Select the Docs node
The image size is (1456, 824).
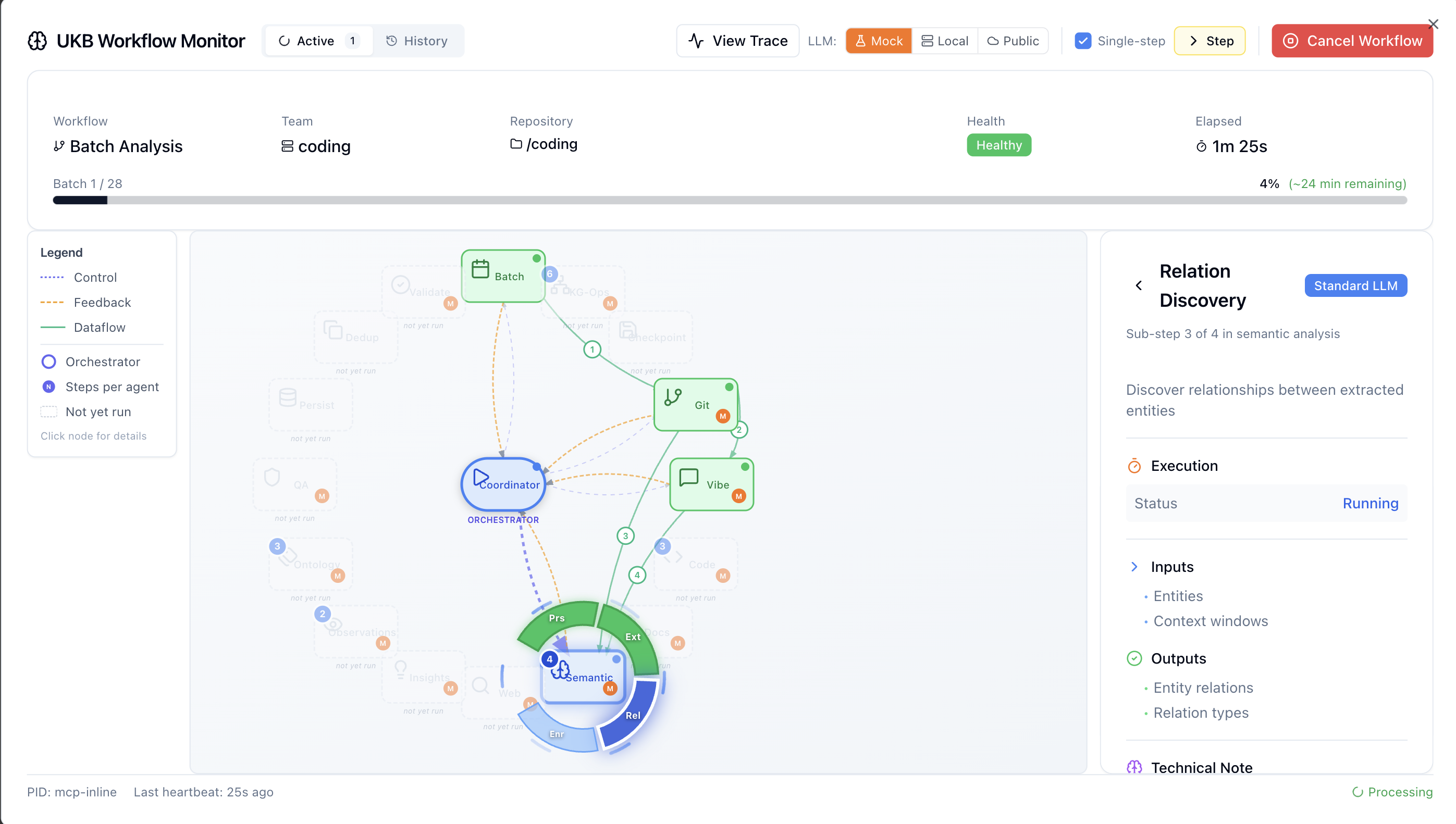click(668, 632)
